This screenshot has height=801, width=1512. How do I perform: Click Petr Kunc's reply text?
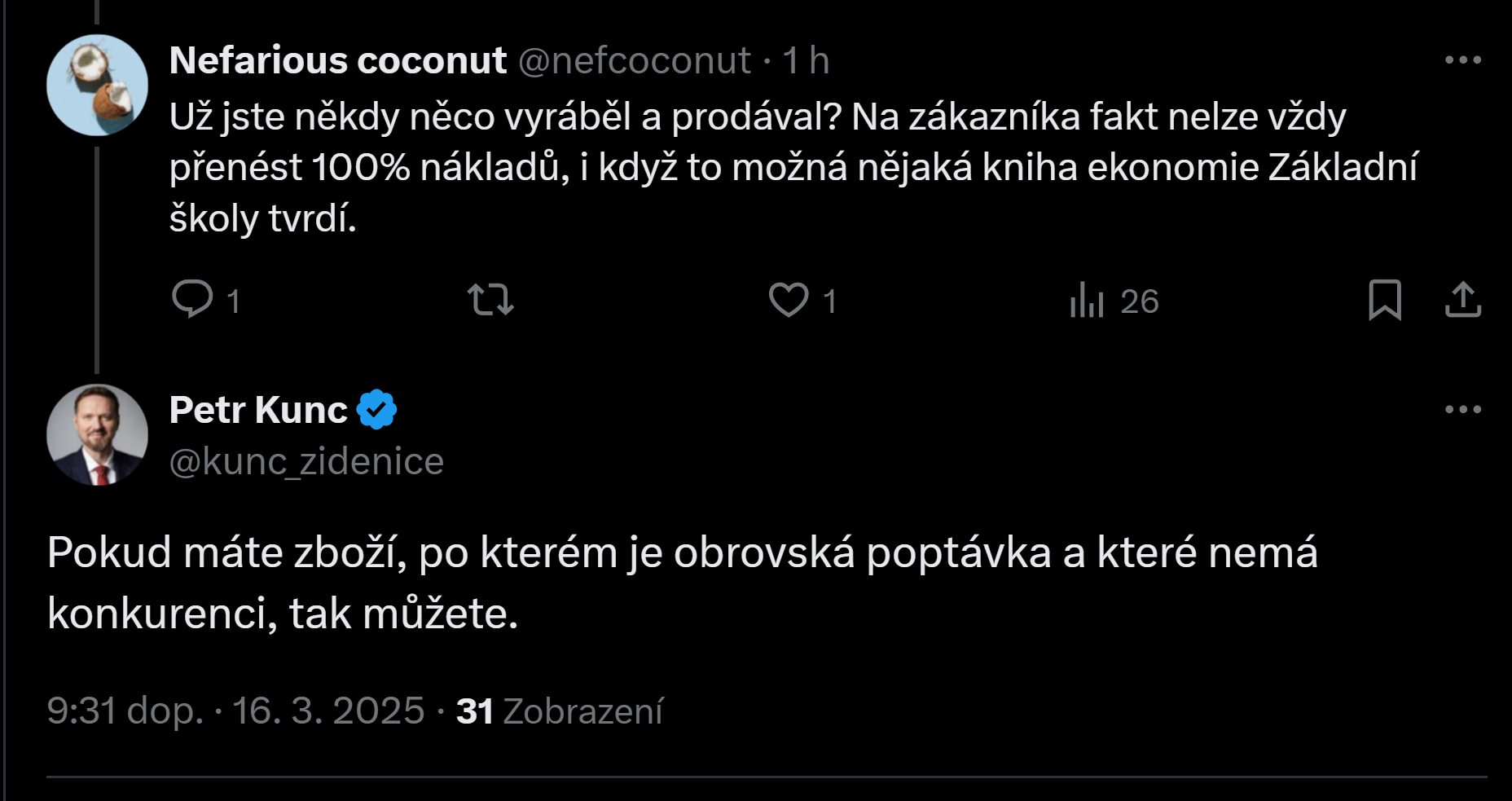click(x=681, y=582)
